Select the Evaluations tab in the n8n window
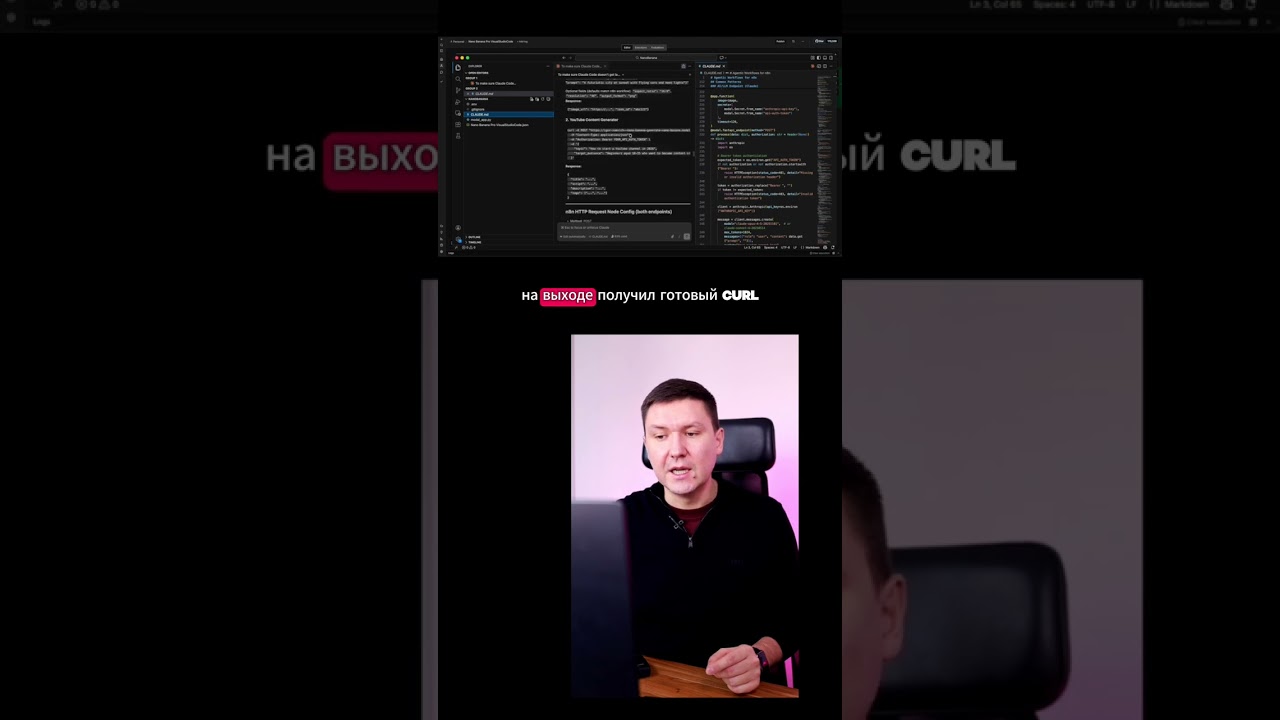Image resolution: width=1280 pixels, height=720 pixels. pos(657,47)
